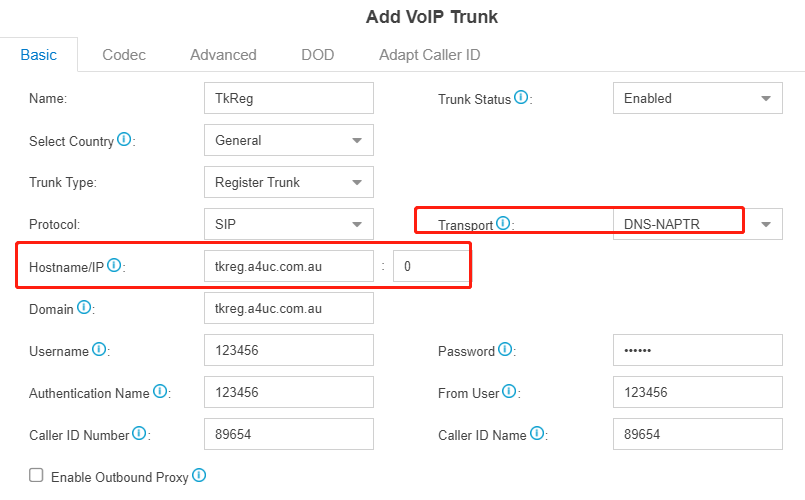Screen dimensions: 805x500
Task: Click the Name field containing TkReg
Action: coord(289,98)
